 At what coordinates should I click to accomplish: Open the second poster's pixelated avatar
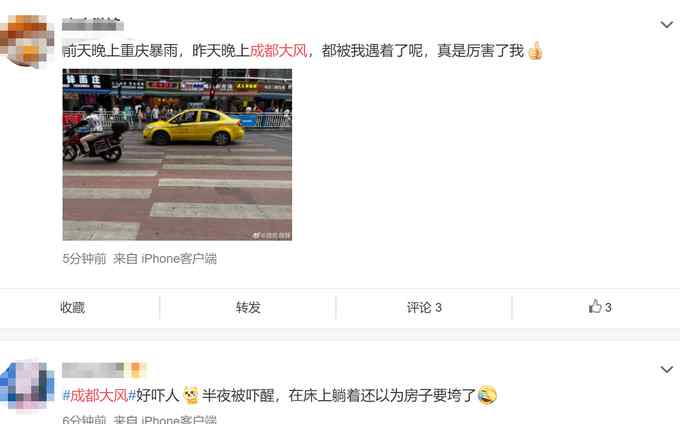click(27, 385)
